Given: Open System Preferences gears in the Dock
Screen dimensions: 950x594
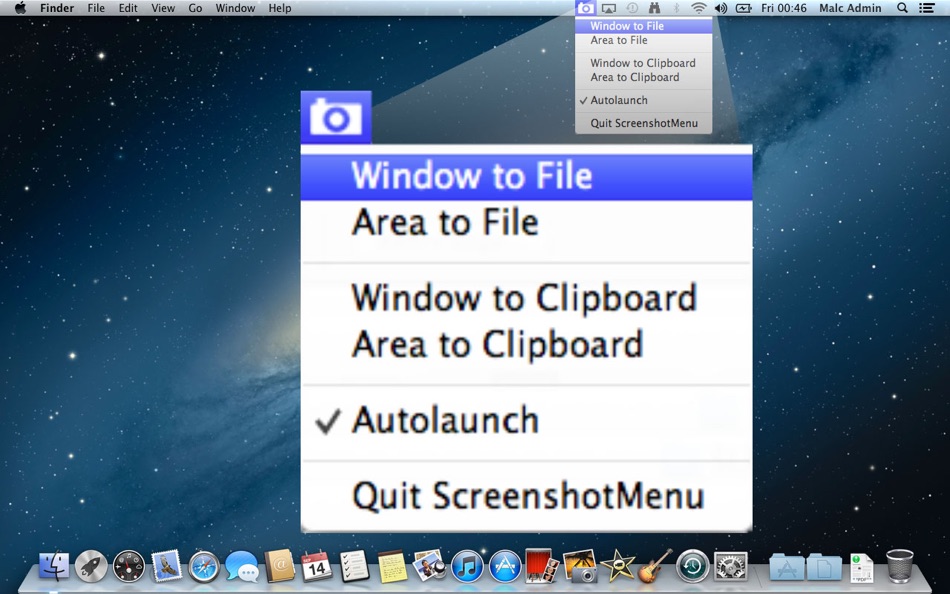Looking at the screenshot, I should point(730,566).
